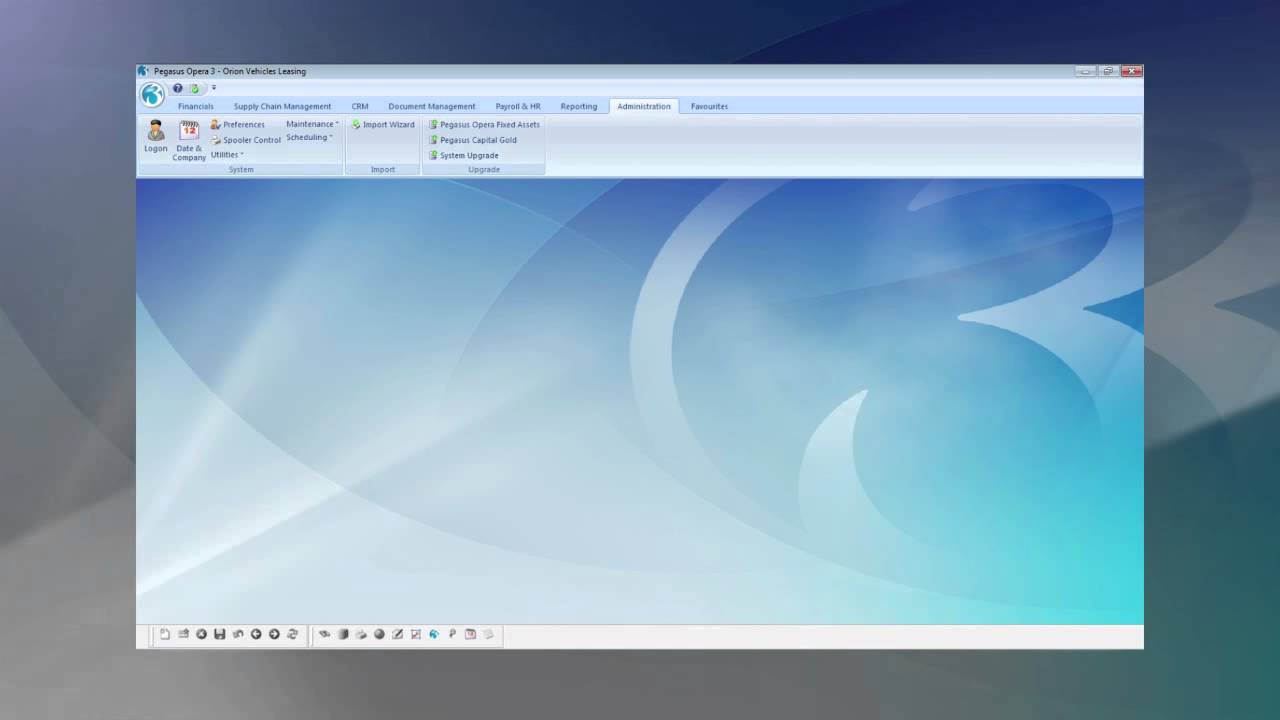
Task: Click the grey 3D cube icon
Action: pyautogui.click(x=343, y=634)
